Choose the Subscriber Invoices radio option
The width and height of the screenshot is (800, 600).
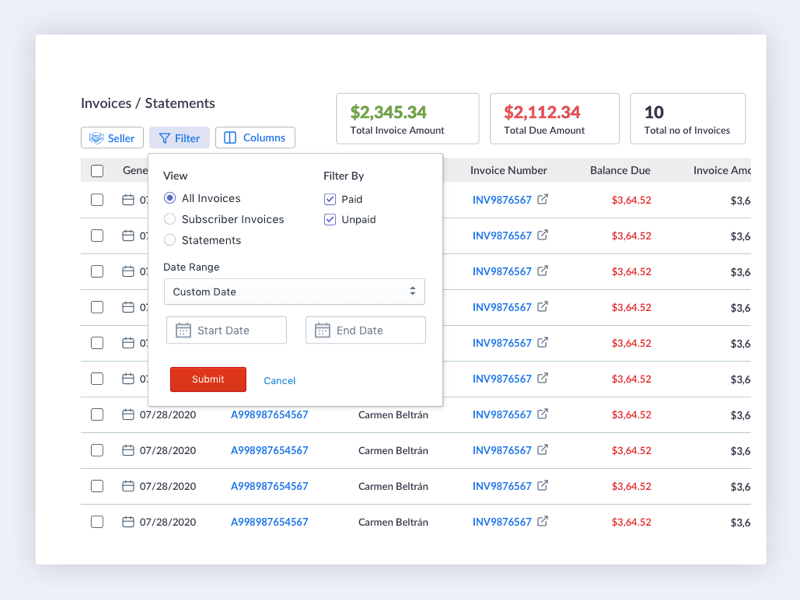point(170,219)
